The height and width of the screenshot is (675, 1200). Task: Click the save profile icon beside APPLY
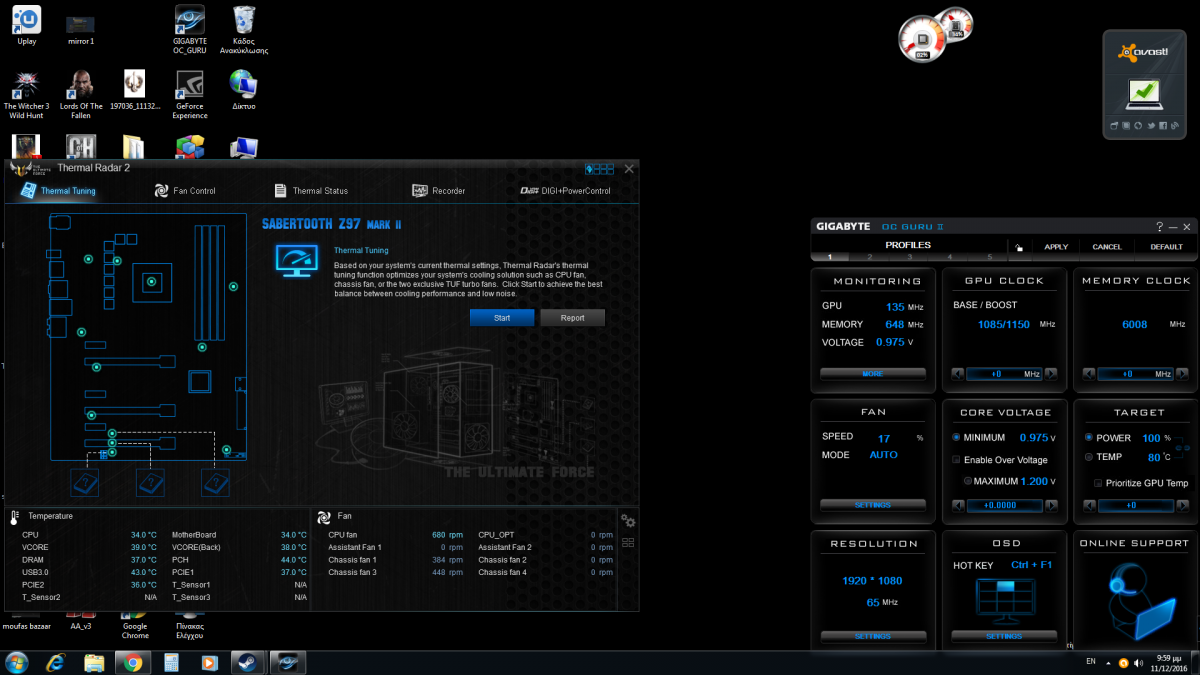click(x=1018, y=248)
